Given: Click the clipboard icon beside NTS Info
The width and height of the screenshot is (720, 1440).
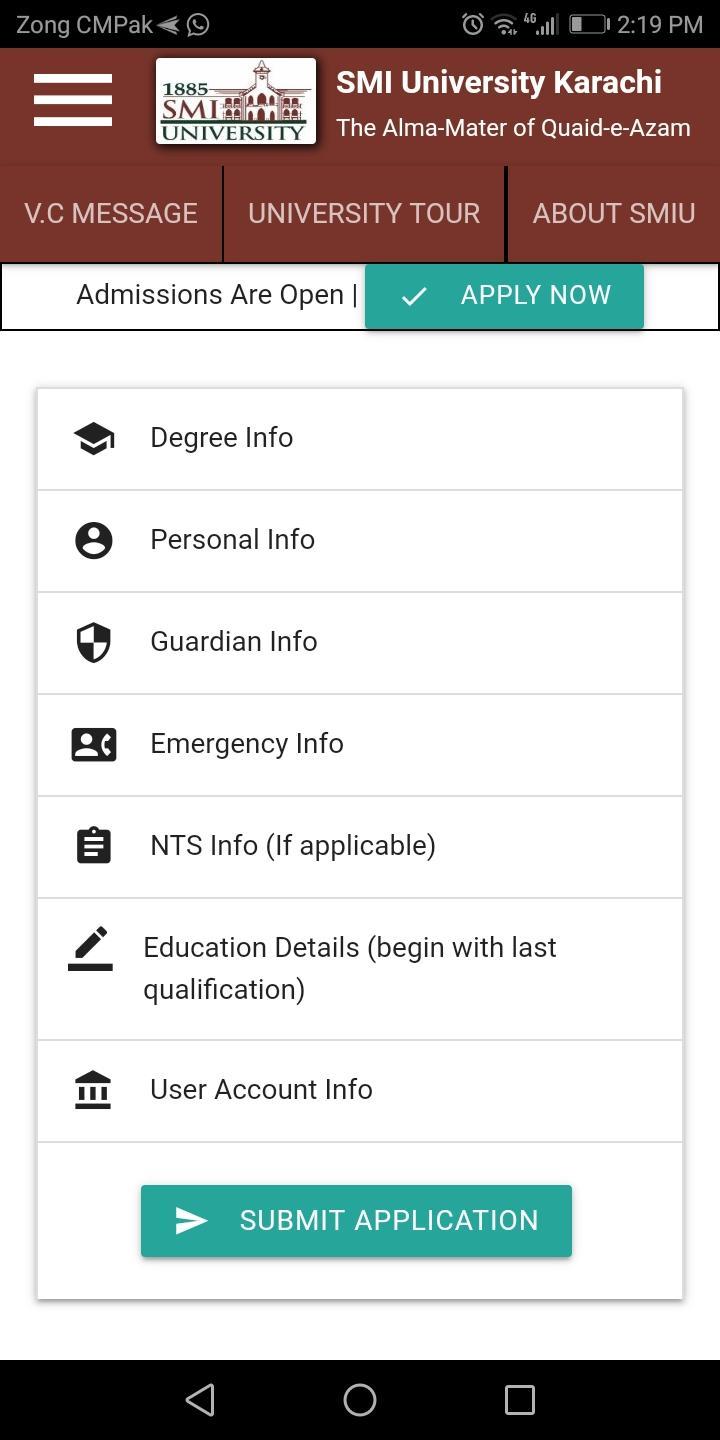Looking at the screenshot, I should pos(94,846).
